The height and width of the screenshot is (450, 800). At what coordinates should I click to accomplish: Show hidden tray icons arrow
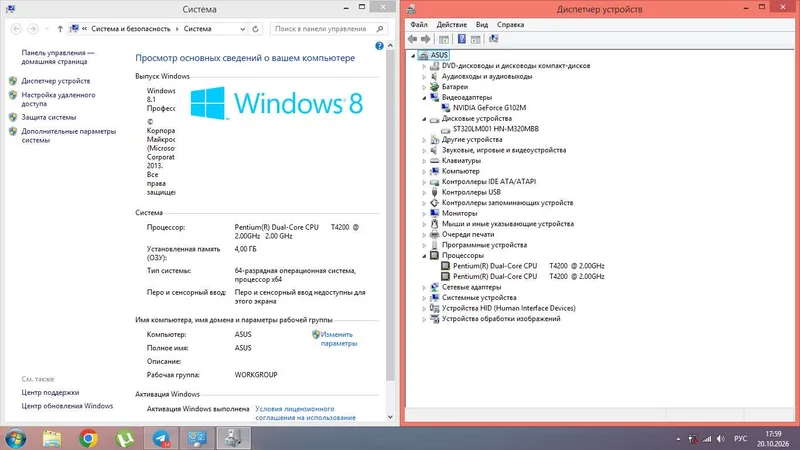(678, 439)
